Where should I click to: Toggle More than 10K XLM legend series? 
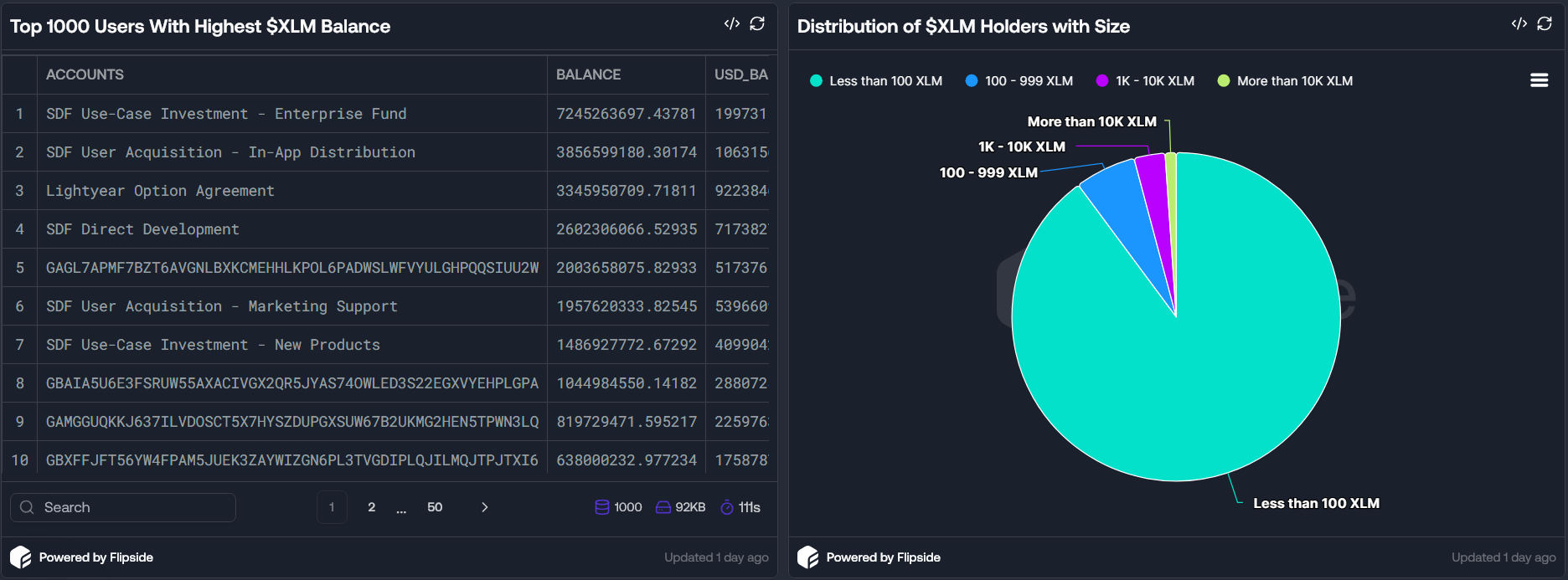click(x=1285, y=81)
